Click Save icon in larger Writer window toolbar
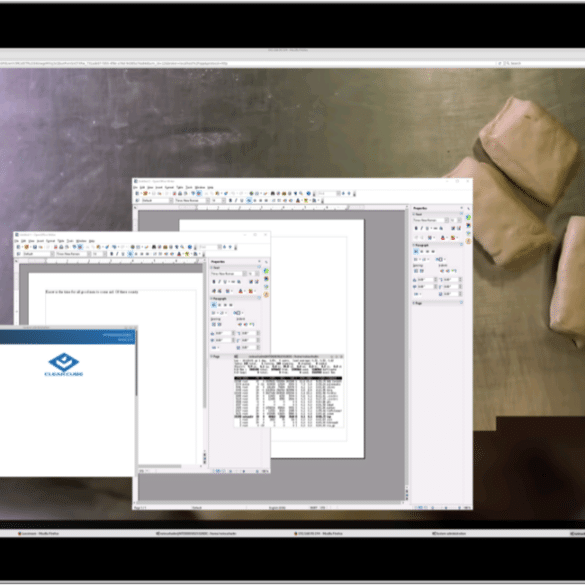Screen dimensions: 585x585 [x=154, y=193]
